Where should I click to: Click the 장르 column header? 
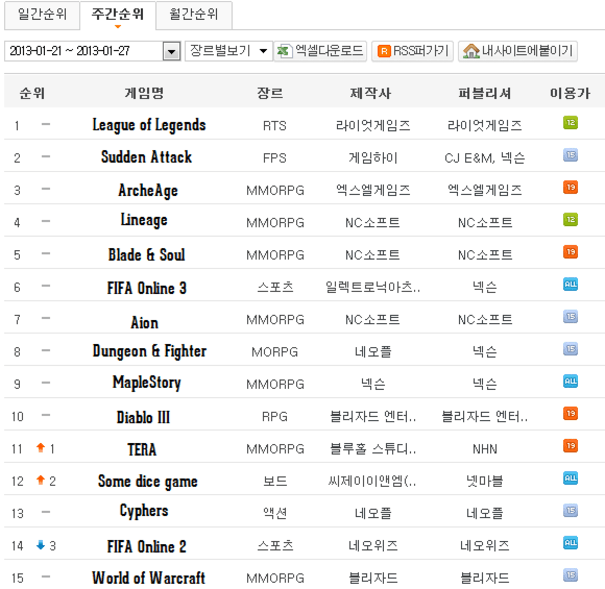pos(270,93)
